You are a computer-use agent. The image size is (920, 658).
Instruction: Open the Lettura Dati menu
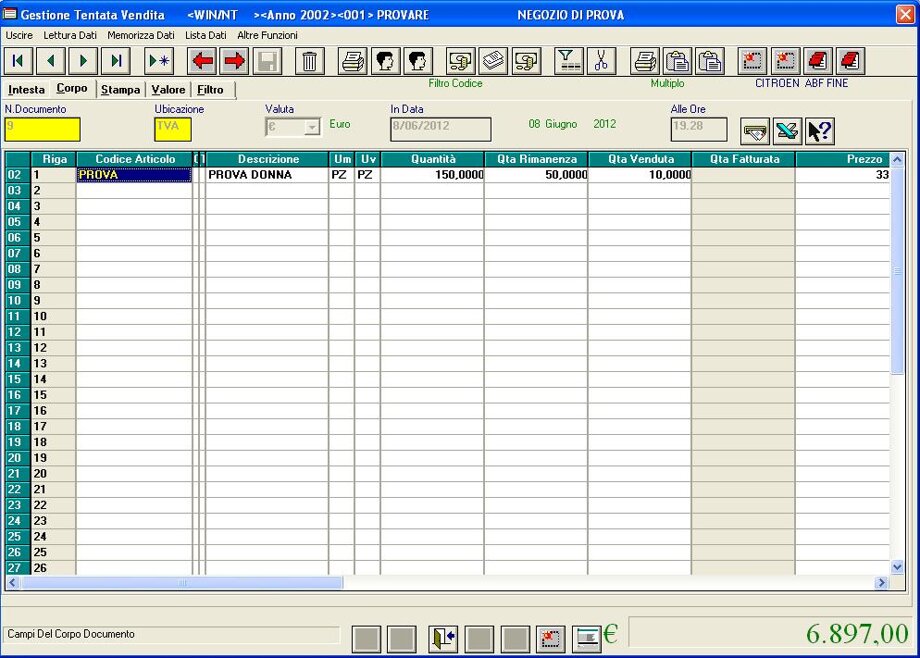70,35
